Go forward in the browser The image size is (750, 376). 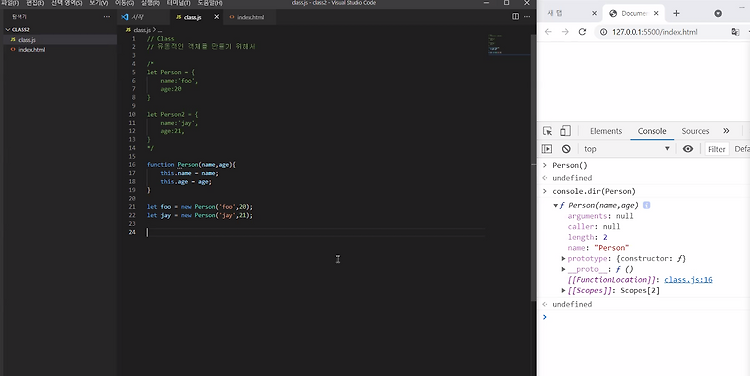coord(565,32)
